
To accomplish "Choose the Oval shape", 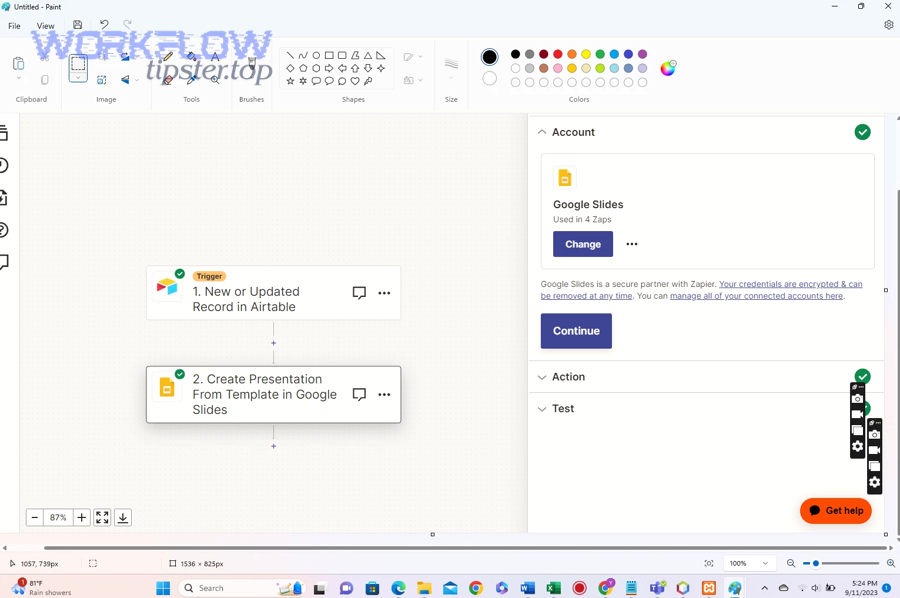I will 316,56.
